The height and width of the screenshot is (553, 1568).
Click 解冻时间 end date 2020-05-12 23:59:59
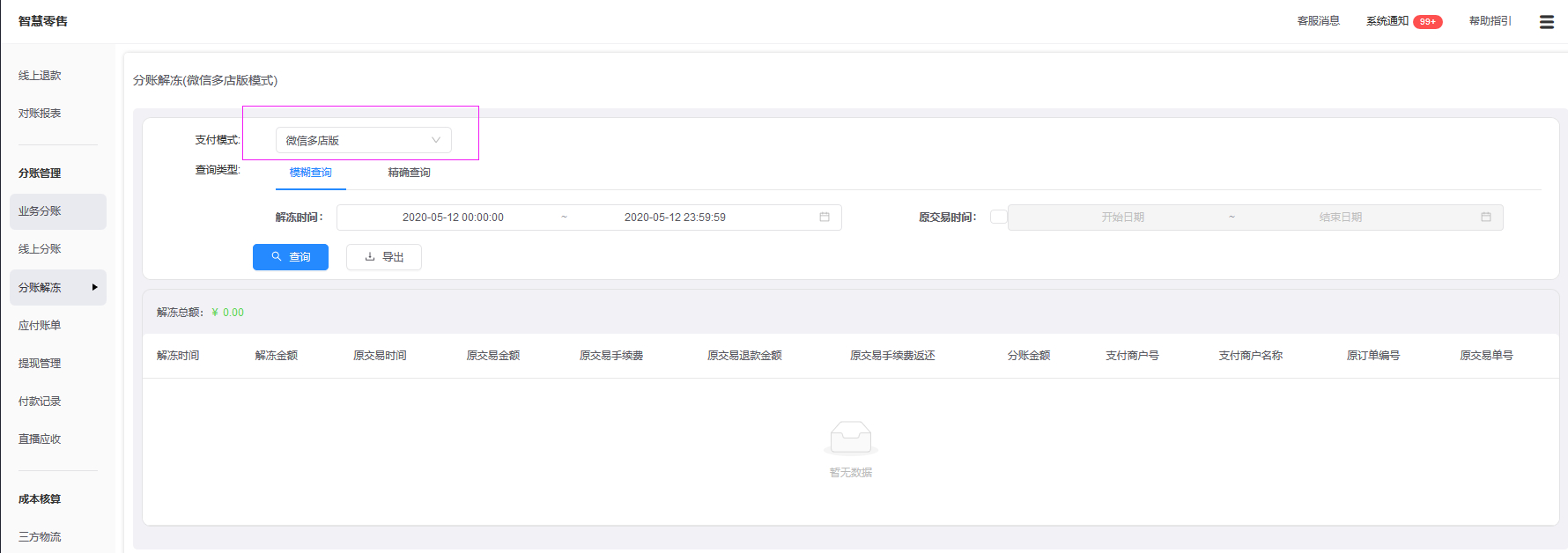[675, 218]
